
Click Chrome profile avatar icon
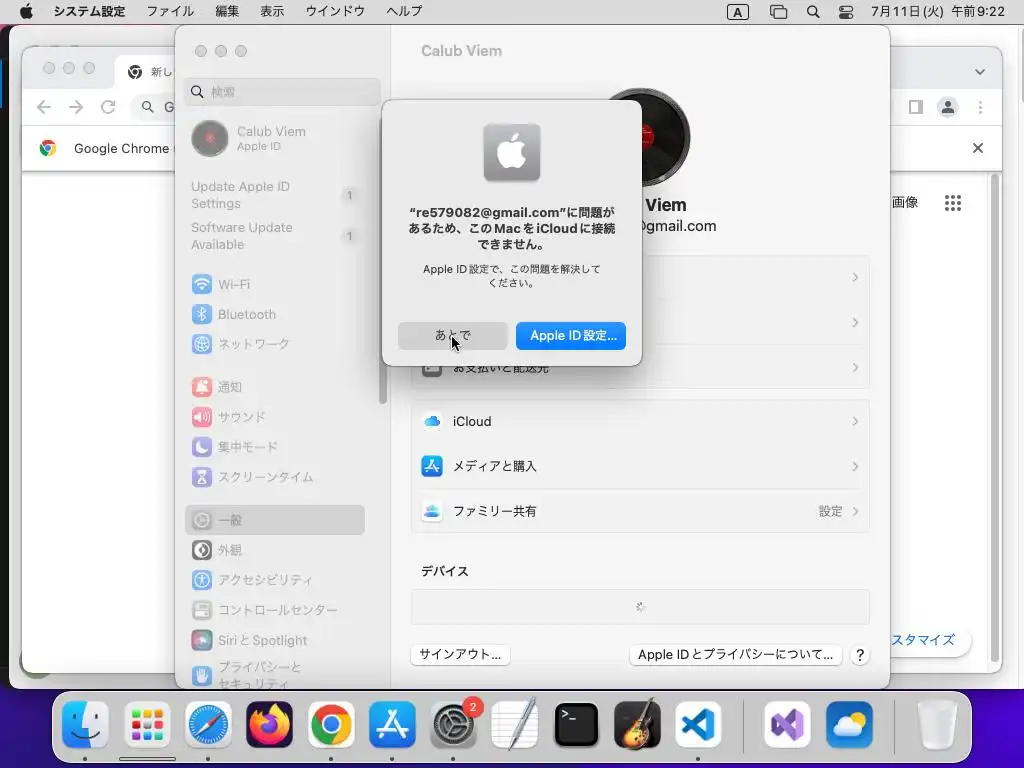click(948, 107)
